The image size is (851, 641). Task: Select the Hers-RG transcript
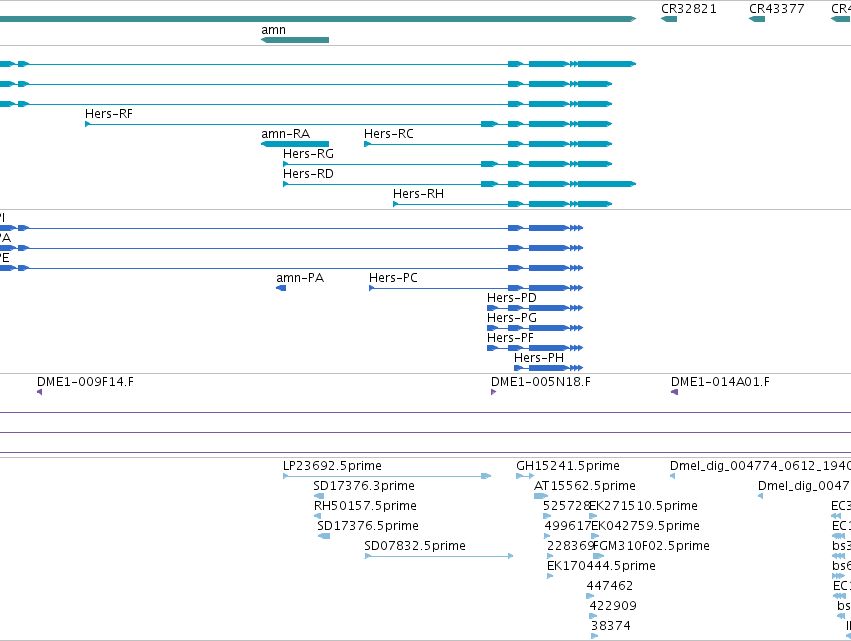click(x=447, y=164)
